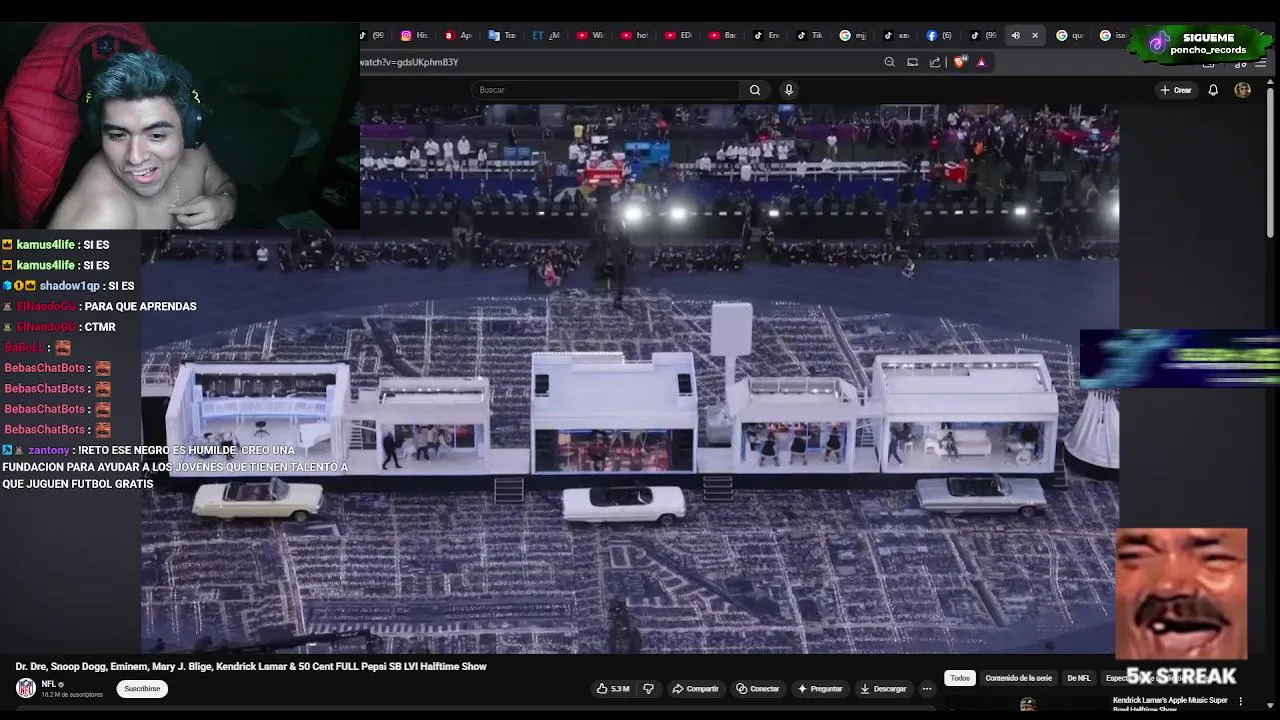Click the YouTube Buscar search field
The image size is (1280, 720).
pos(605,90)
